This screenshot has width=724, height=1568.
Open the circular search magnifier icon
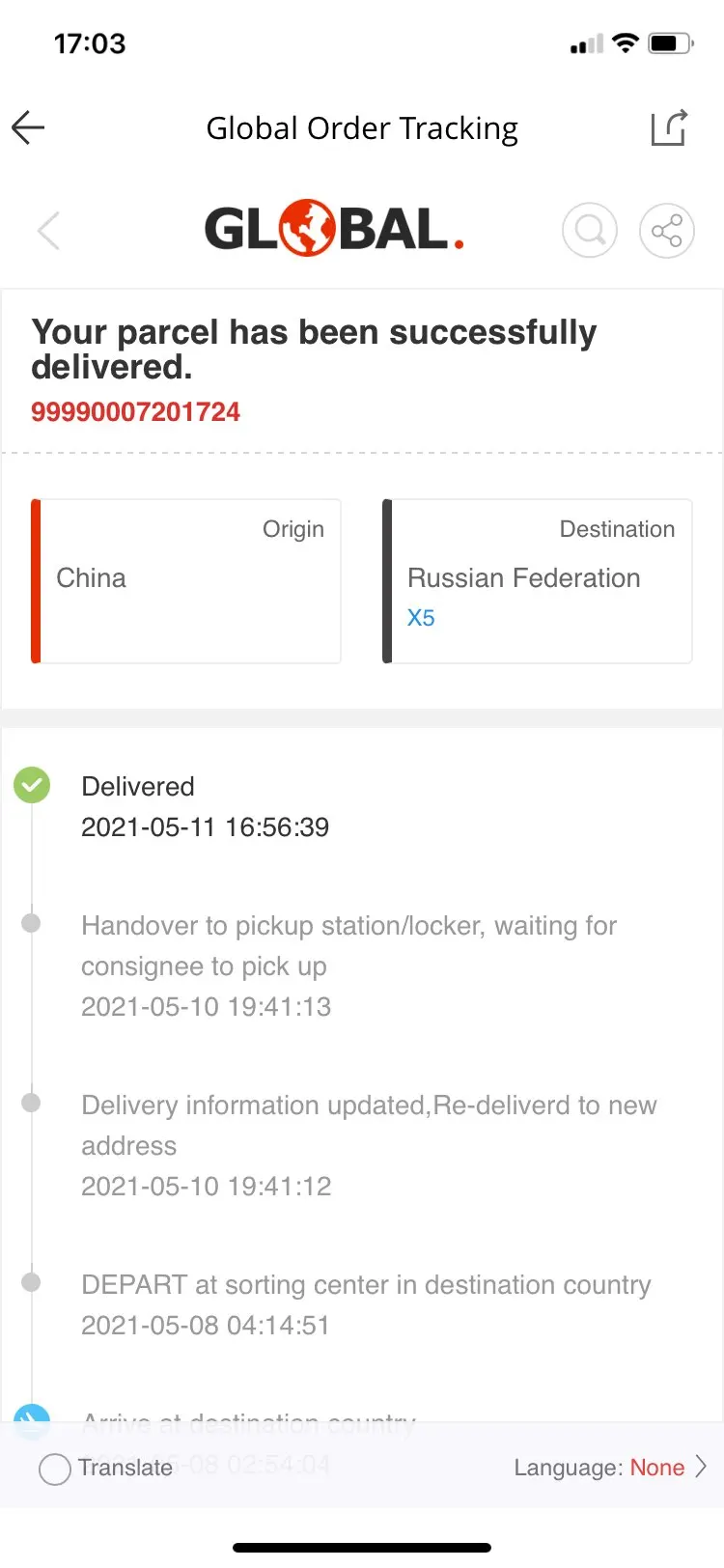[x=589, y=231]
